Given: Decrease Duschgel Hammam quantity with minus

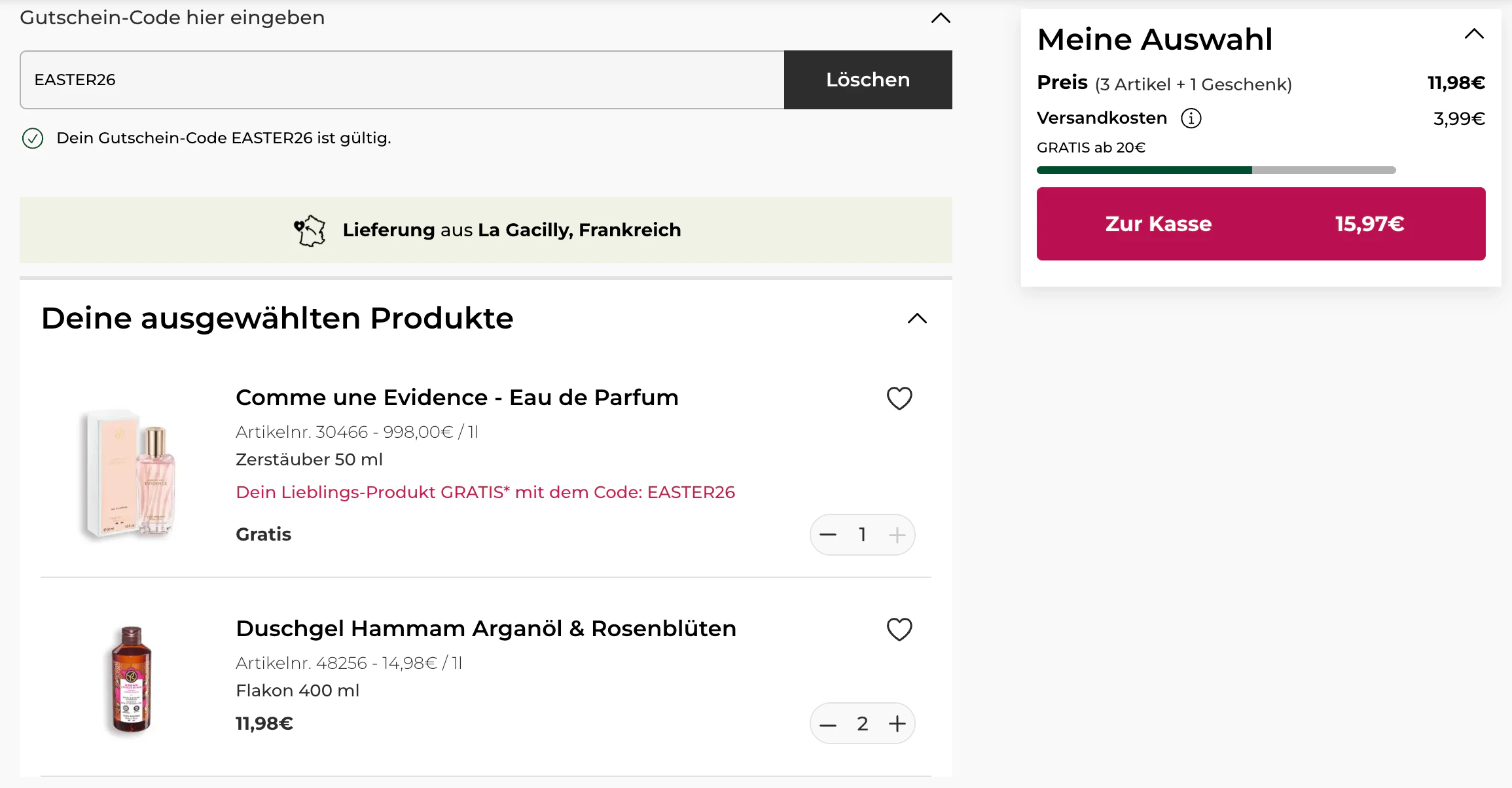Looking at the screenshot, I should point(828,724).
